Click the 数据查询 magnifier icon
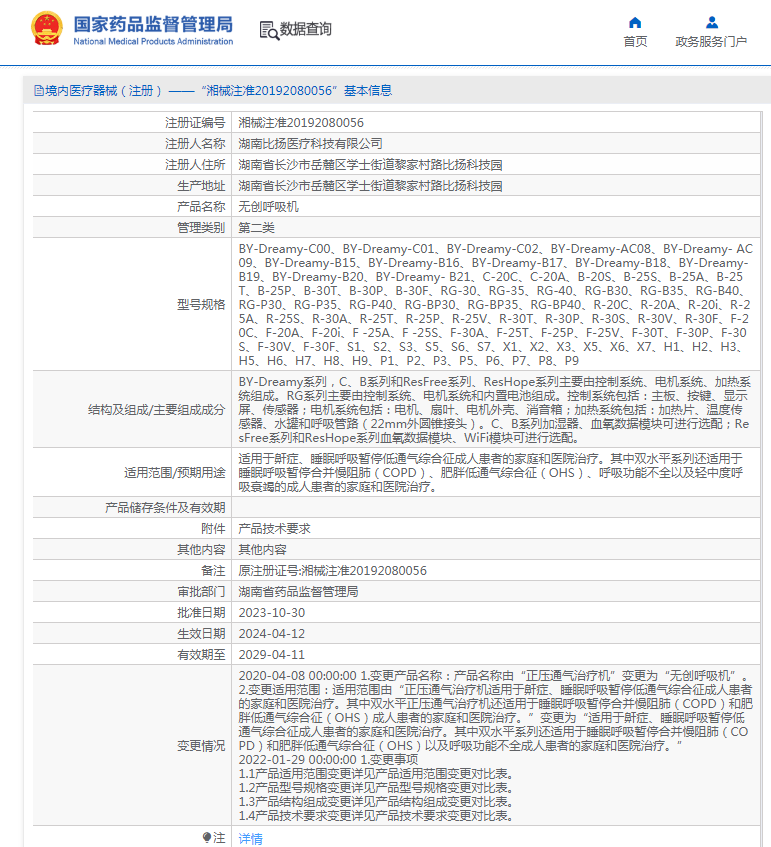This screenshot has width=771, height=847. pos(268,31)
